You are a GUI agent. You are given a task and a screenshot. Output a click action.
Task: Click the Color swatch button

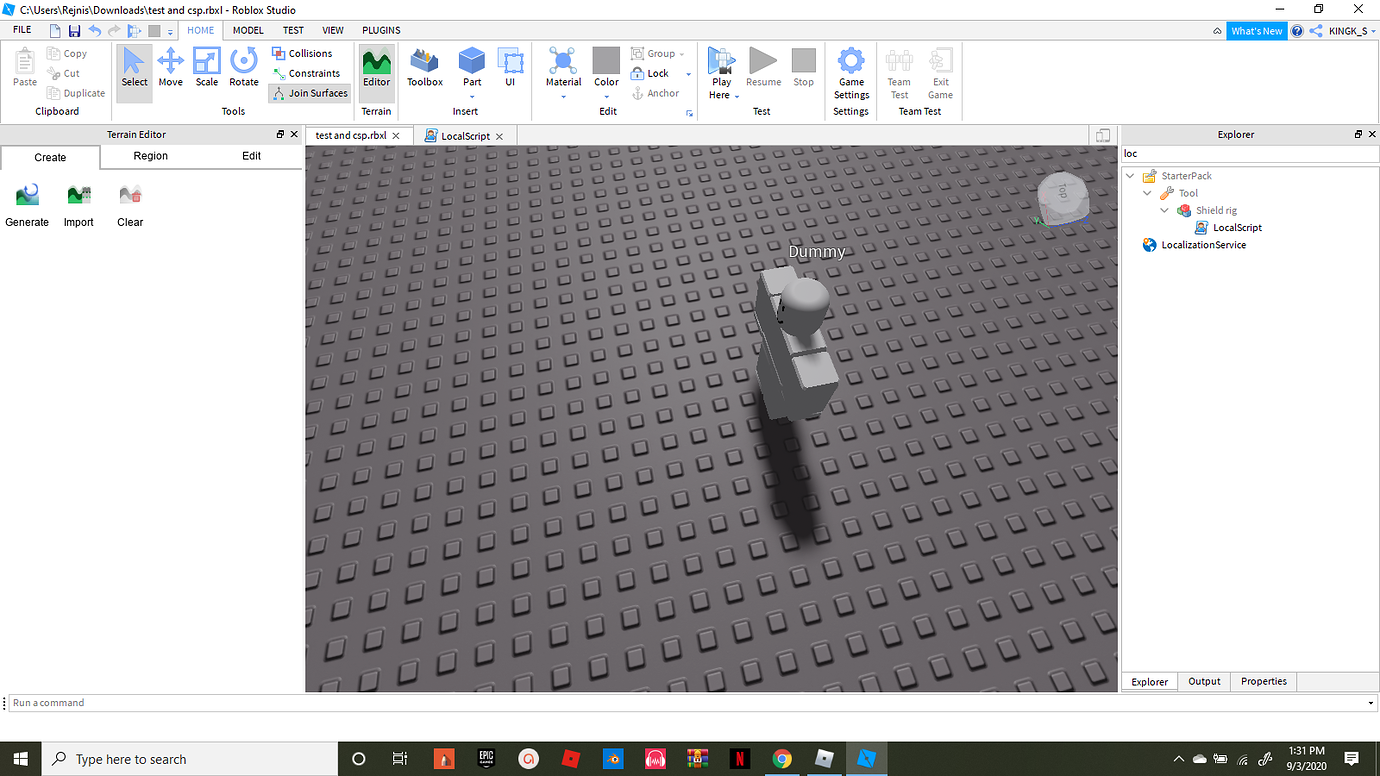[x=606, y=61]
